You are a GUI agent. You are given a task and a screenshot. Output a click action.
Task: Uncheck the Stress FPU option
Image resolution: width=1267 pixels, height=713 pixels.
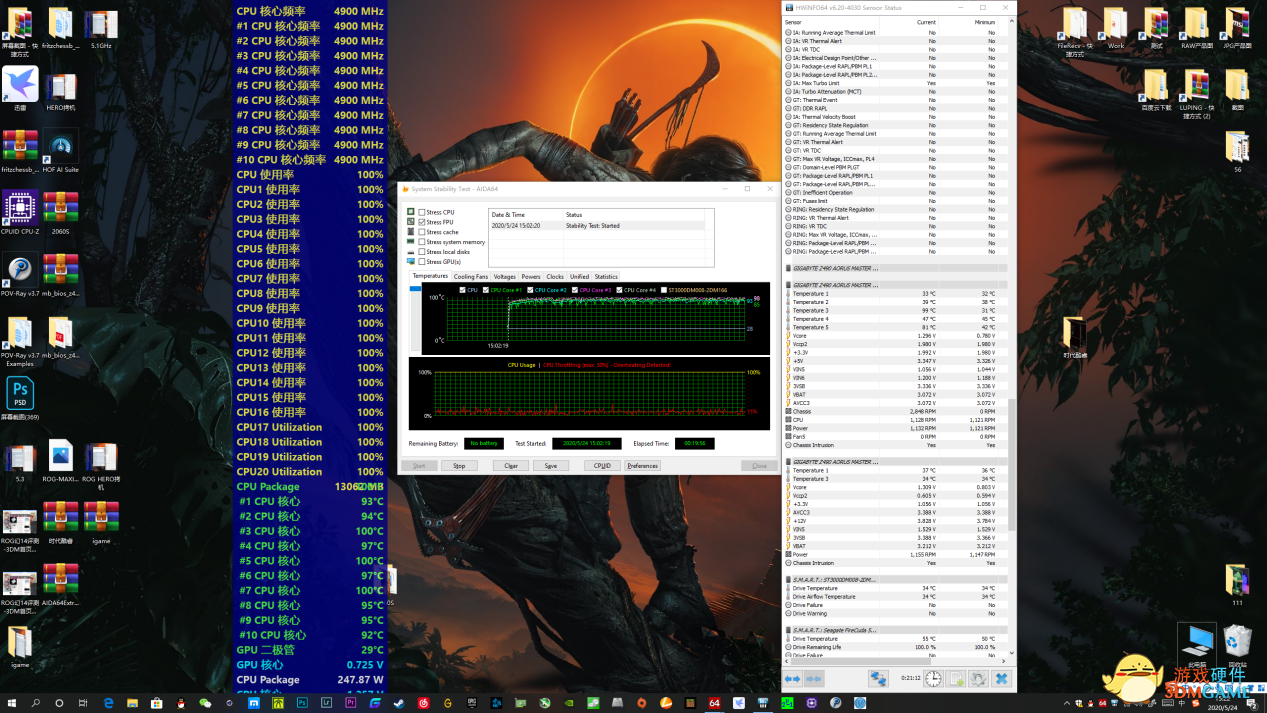(x=422, y=222)
